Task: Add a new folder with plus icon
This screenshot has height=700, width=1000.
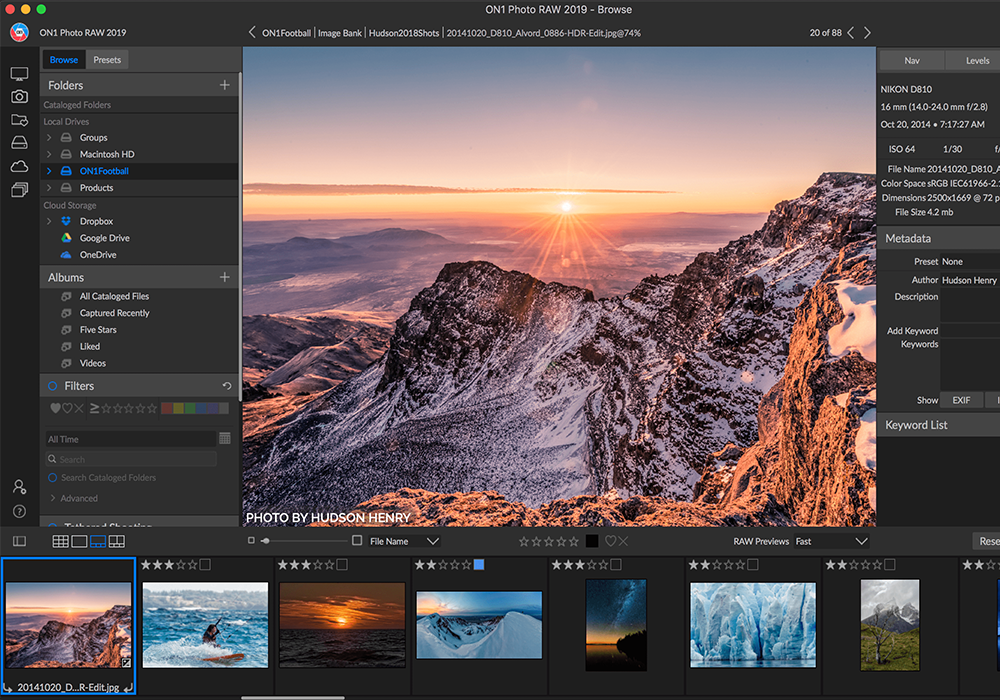Action: pyautogui.click(x=224, y=85)
